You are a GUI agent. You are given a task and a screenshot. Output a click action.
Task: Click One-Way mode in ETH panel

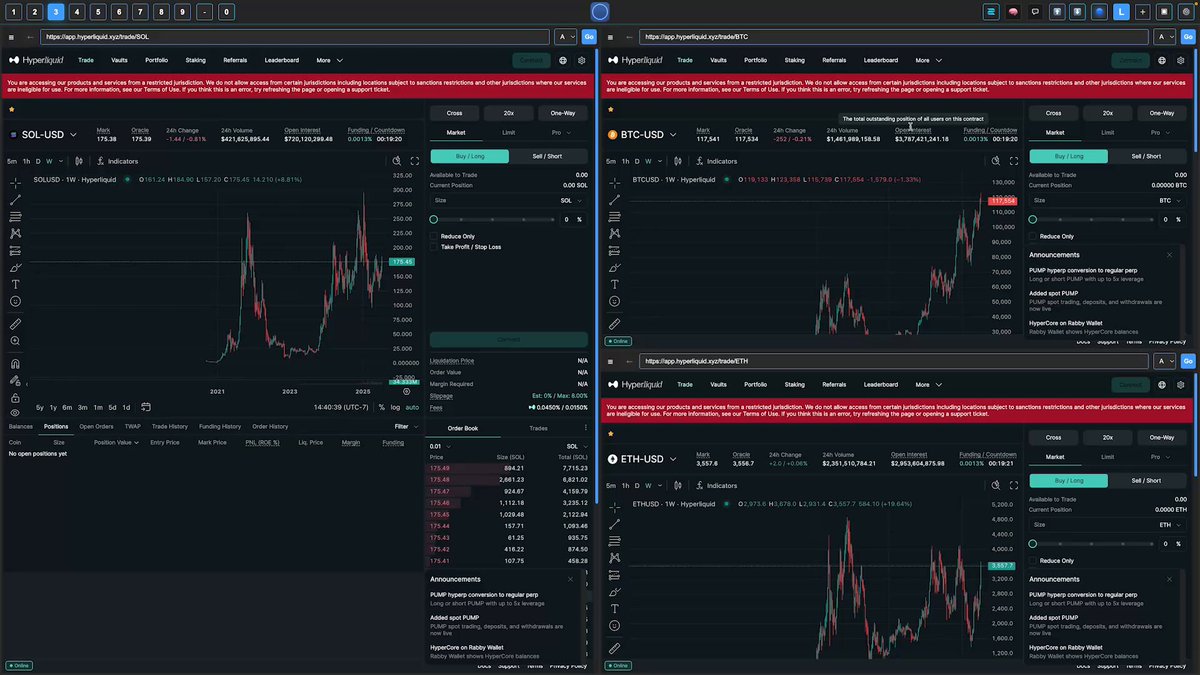tap(1162, 437)
